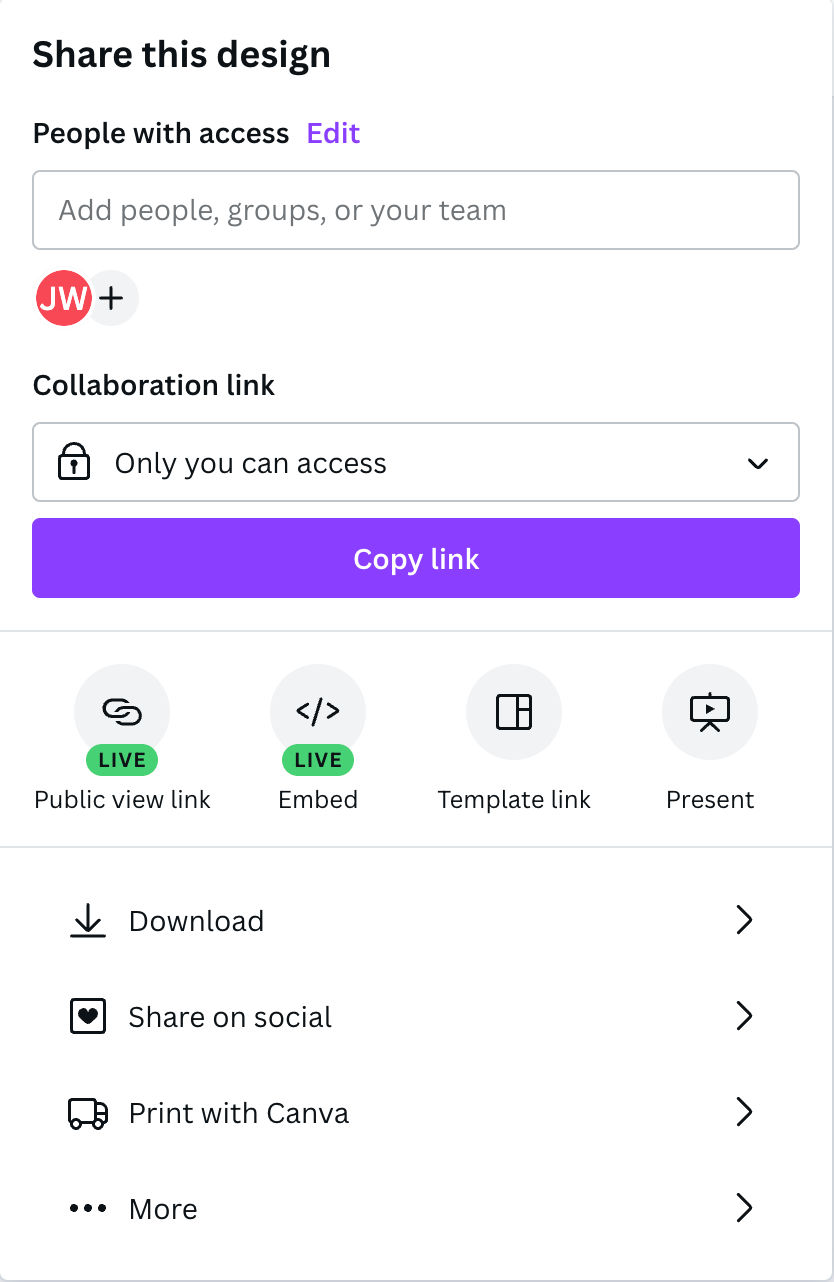The width and height of the screenshot is (834, 1282).
Task: Click the LIVE badge under Embed
Action: 318,760
